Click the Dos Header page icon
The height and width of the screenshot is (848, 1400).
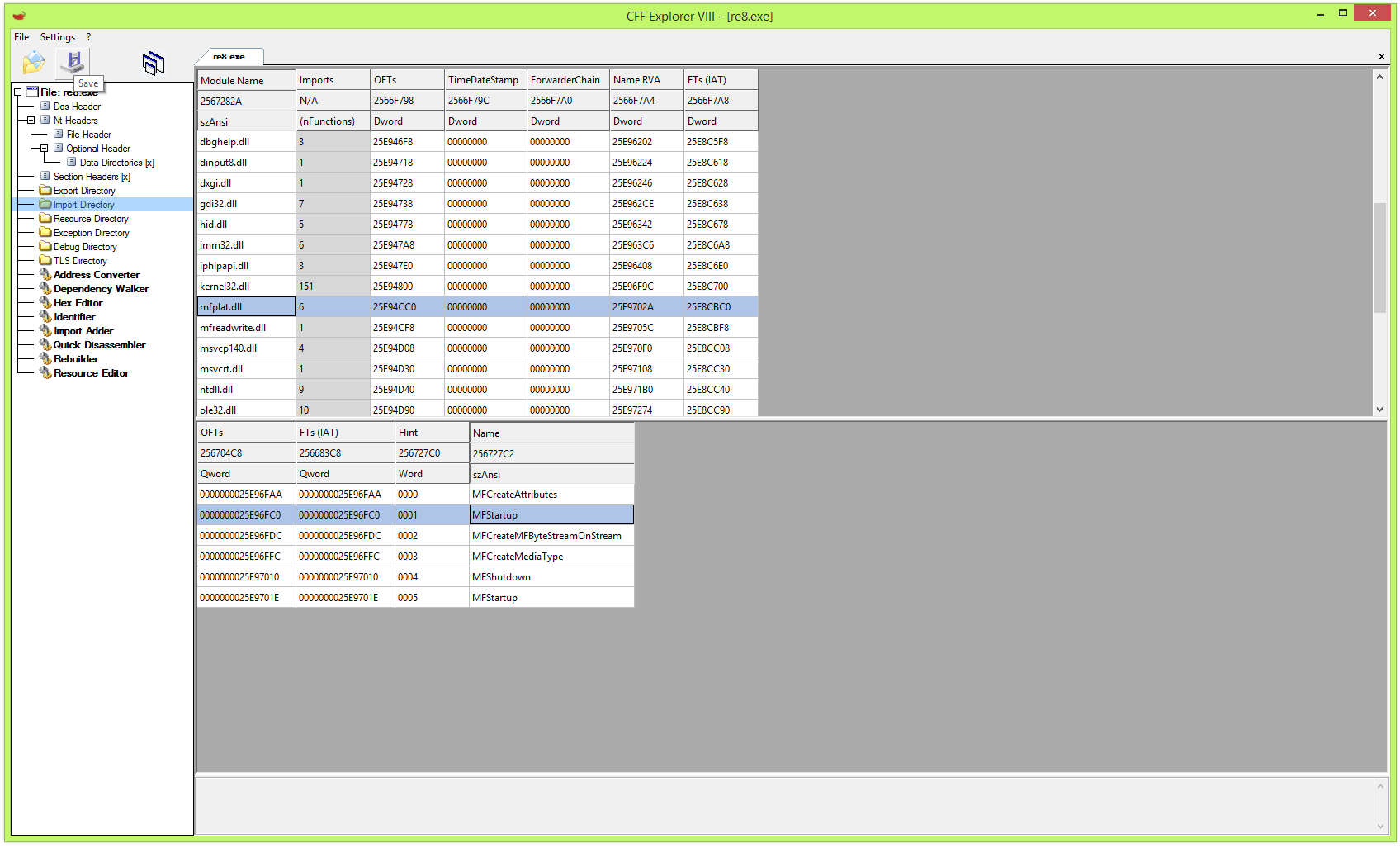[45, 106]
